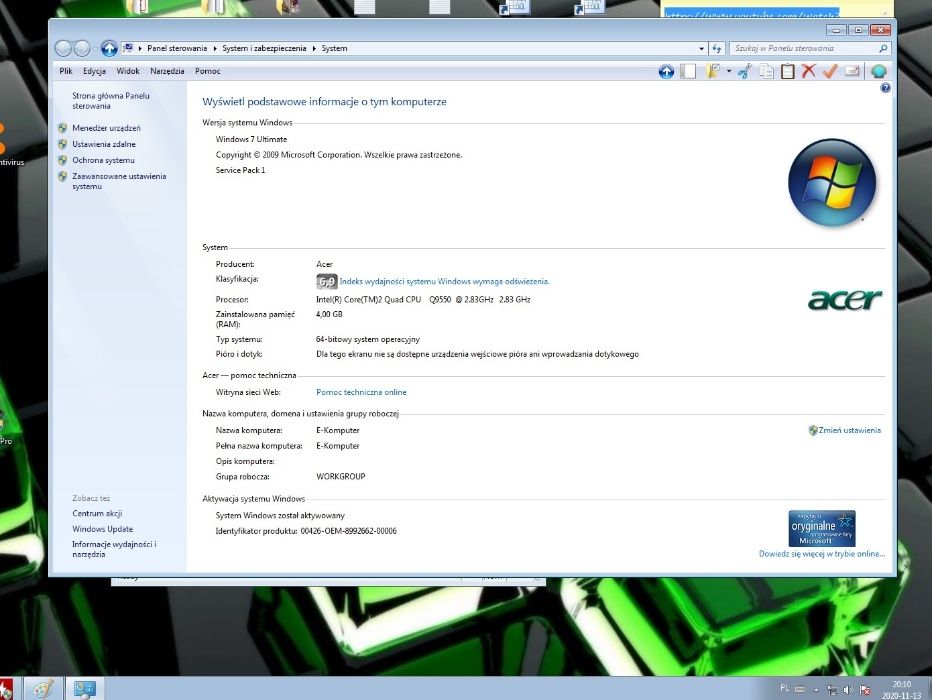Click the search magnifier icon
Viewport: 932px width, 700px height.
click(x=883, y=49)
